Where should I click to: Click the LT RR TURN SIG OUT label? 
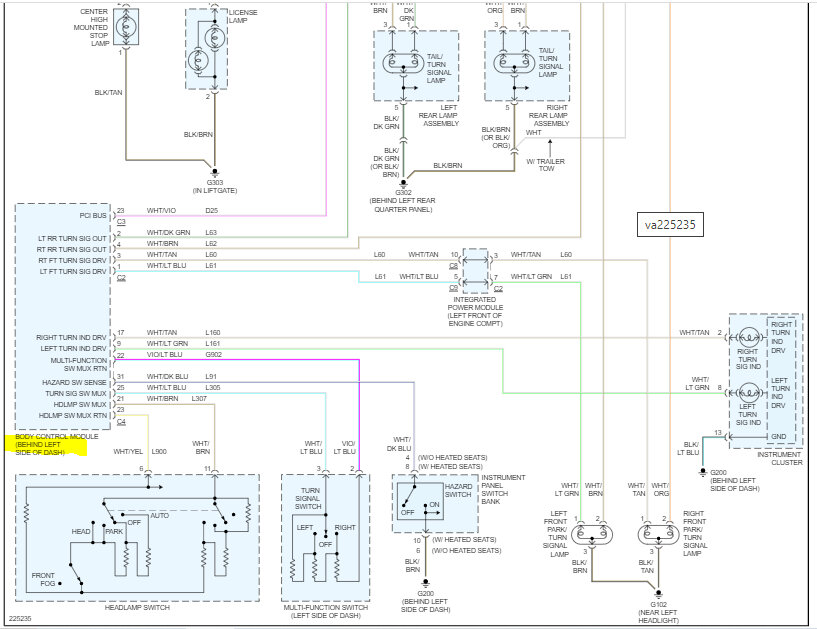pos(72,239)
